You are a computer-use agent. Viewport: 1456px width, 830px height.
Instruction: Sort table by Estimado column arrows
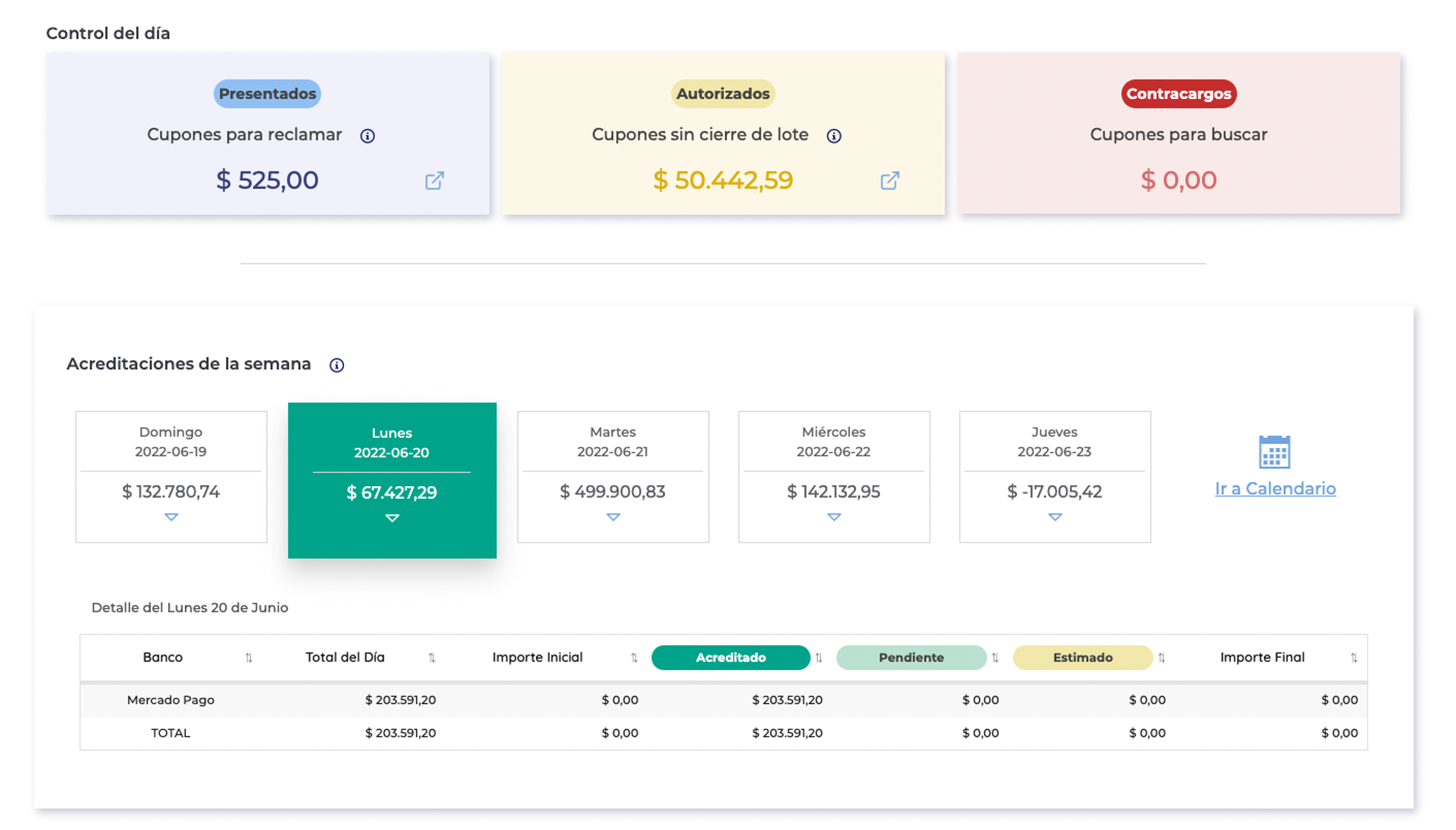coord(1161,658)
